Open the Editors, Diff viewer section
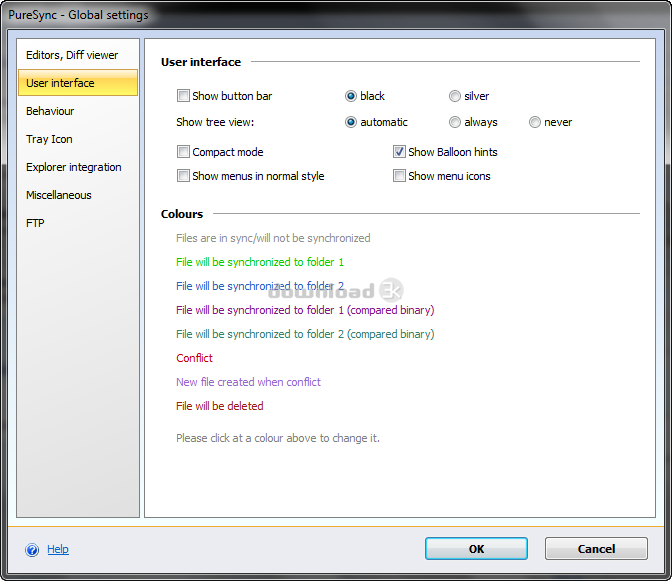 click(x=72, y=55)
